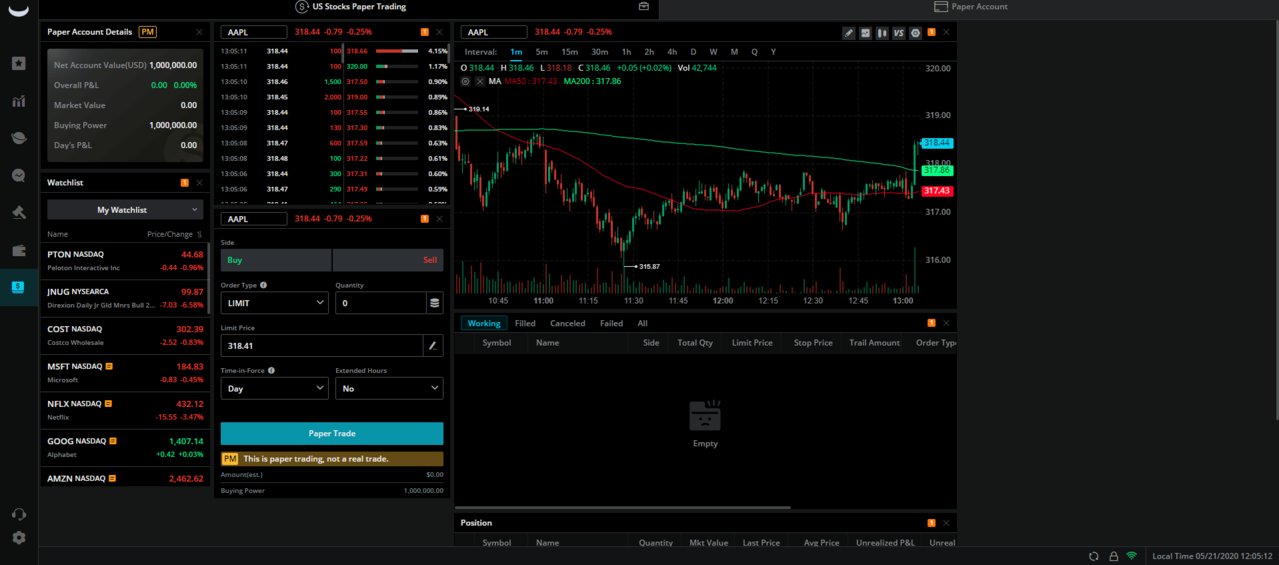Switch to the All orders tab

pos(642,323)
